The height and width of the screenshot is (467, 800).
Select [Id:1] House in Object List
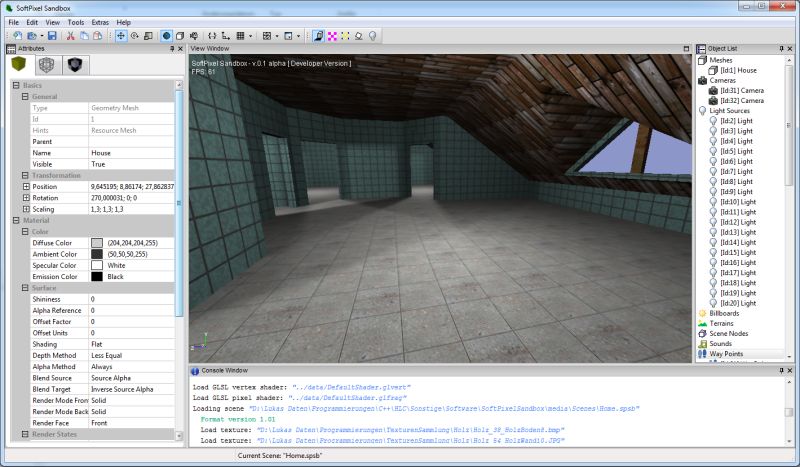coord(738,70)
